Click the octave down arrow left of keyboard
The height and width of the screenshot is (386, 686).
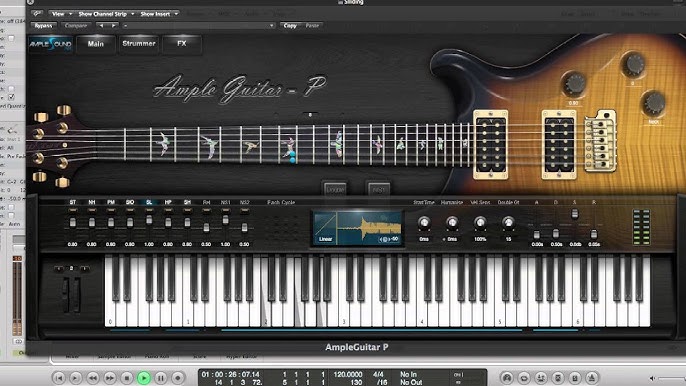click(x=60, y=268)
